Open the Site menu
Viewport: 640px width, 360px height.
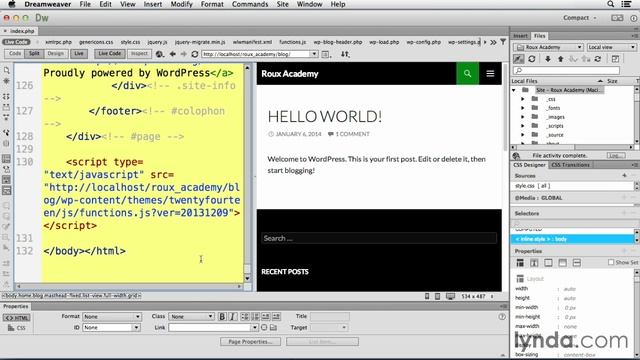click(x=282, y=4)
